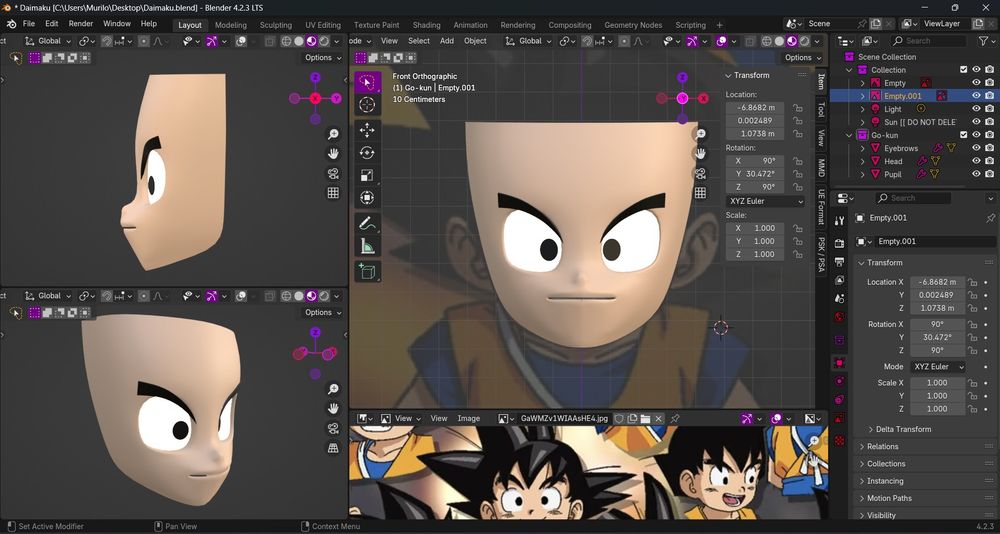Open the Options dropdown in Front Orthographic viewport

[x=802, y=57]
